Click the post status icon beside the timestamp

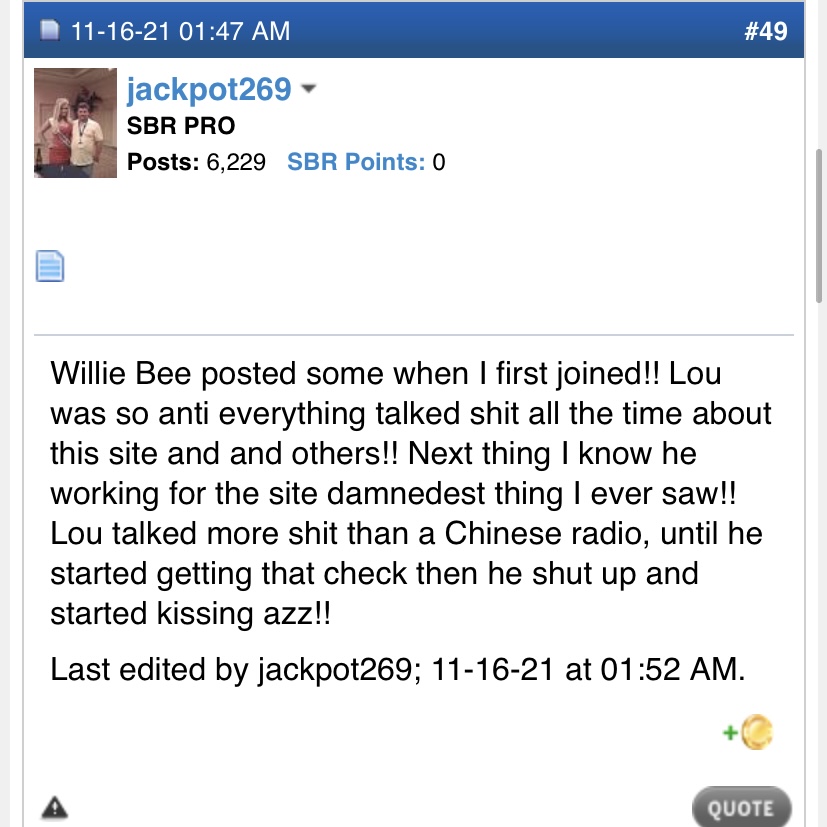(50, 31)
